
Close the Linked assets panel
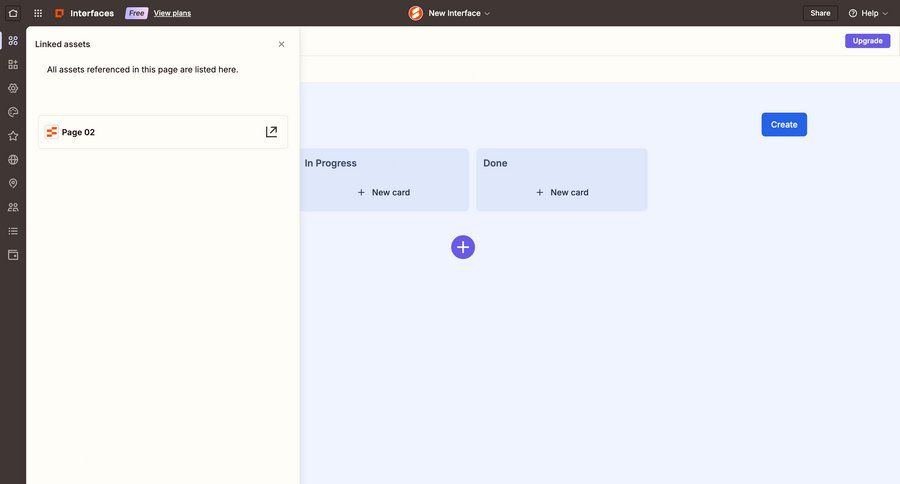coord(281,44)
